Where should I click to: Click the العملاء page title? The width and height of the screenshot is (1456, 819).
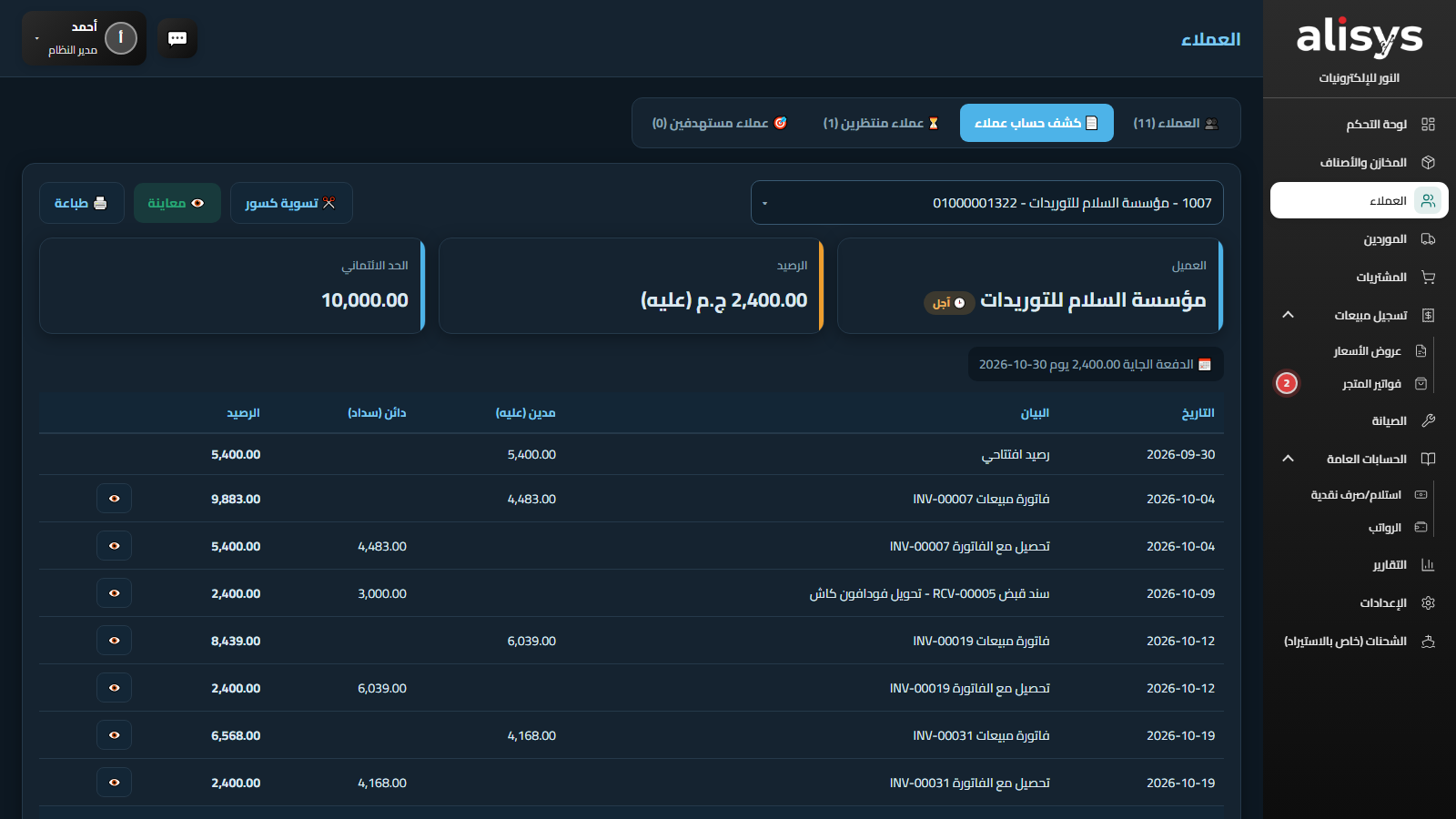click(x=1210, y=39)
